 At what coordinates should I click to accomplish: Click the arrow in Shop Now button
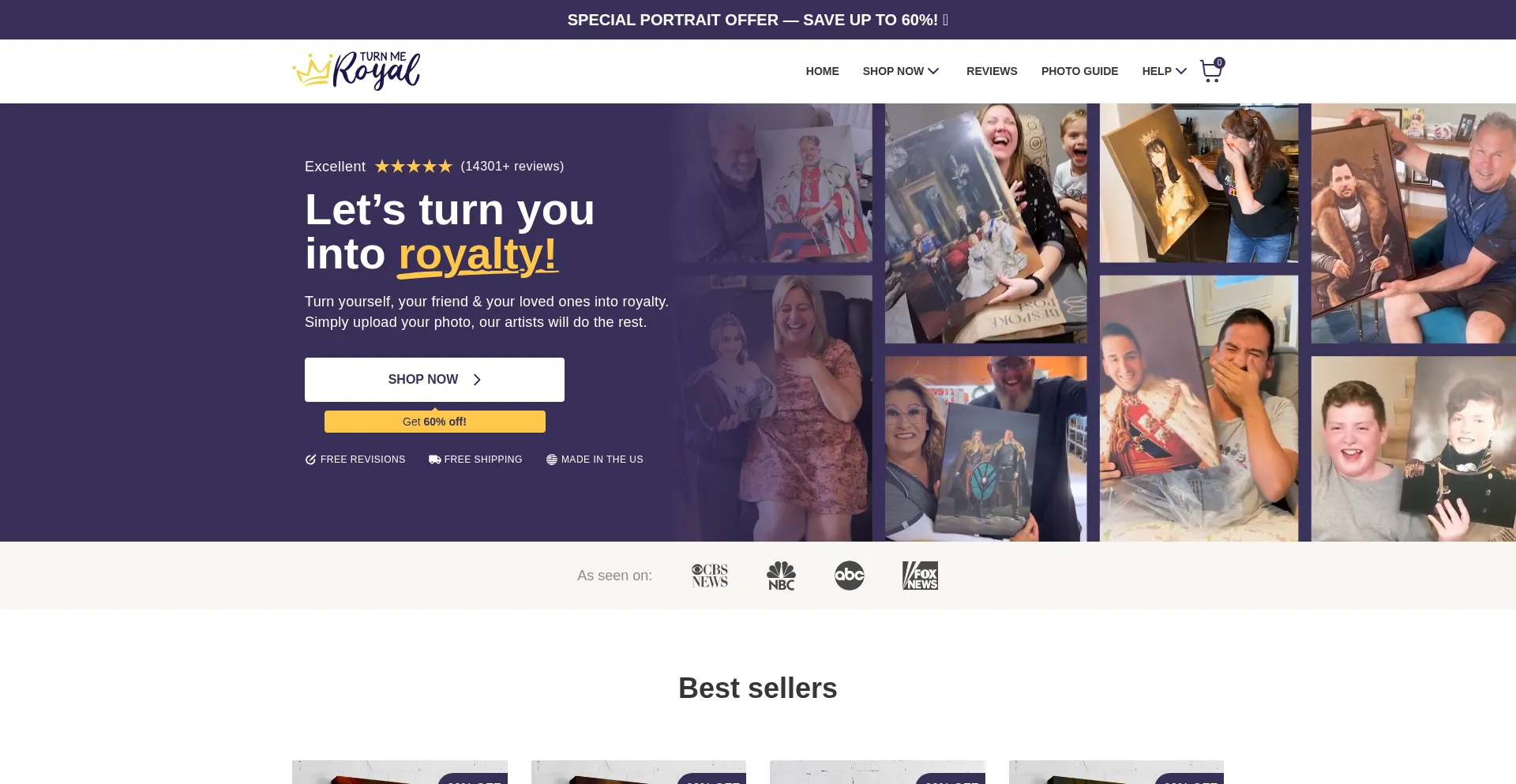477,380
